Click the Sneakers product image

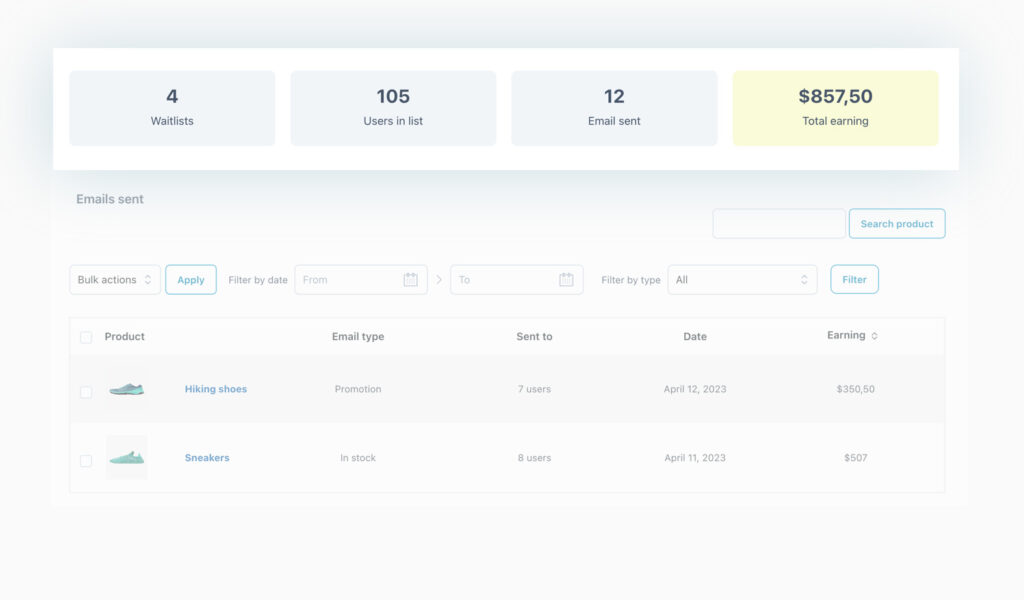click(x=127, y=457)
